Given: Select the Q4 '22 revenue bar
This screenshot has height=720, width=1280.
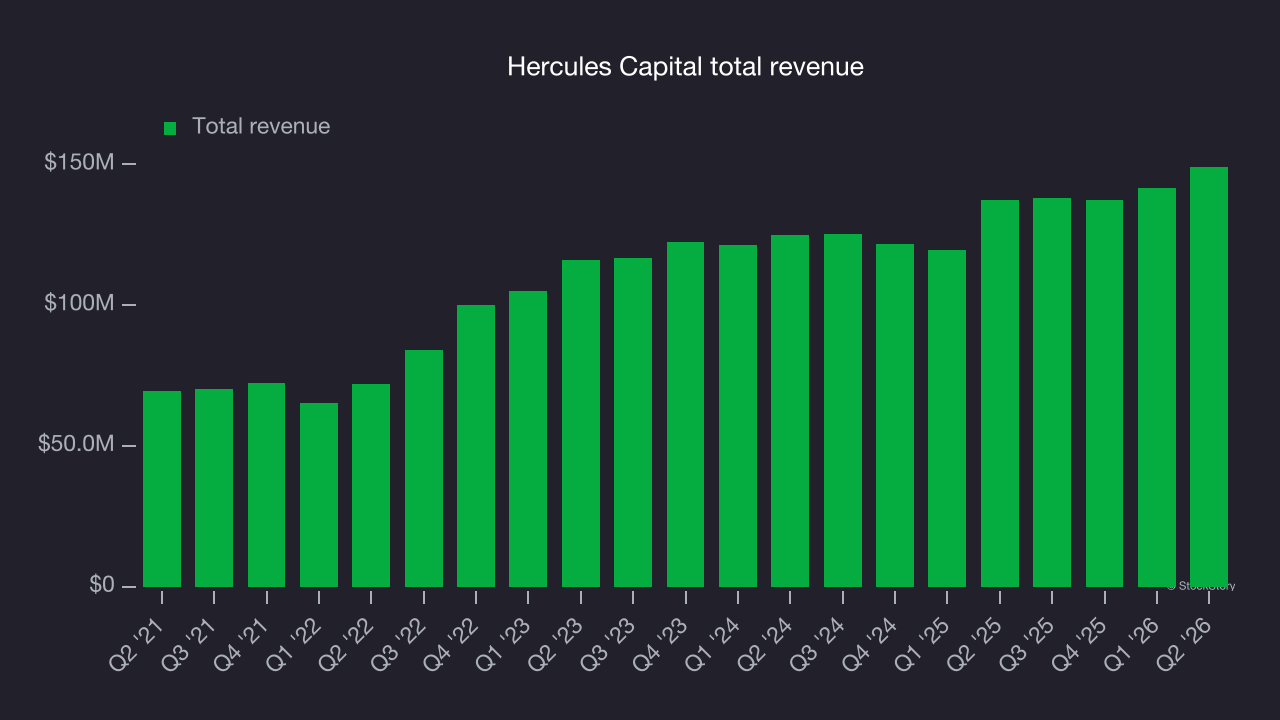Looking at the screenshot, I should click(x=476, y=446).
